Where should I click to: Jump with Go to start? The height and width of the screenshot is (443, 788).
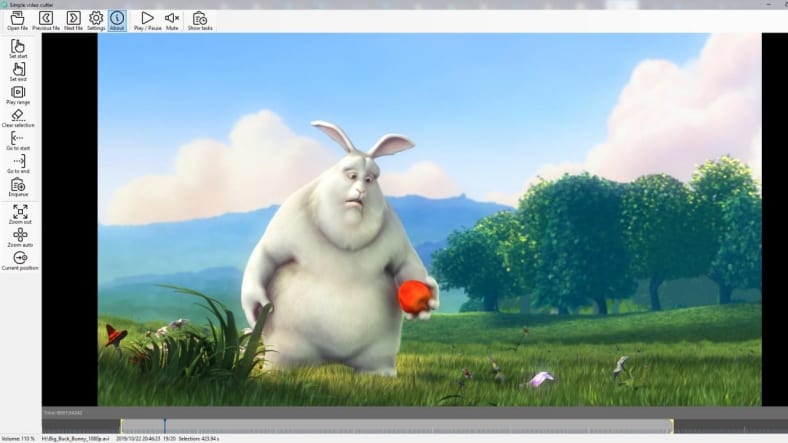click(x=18, y=141)
